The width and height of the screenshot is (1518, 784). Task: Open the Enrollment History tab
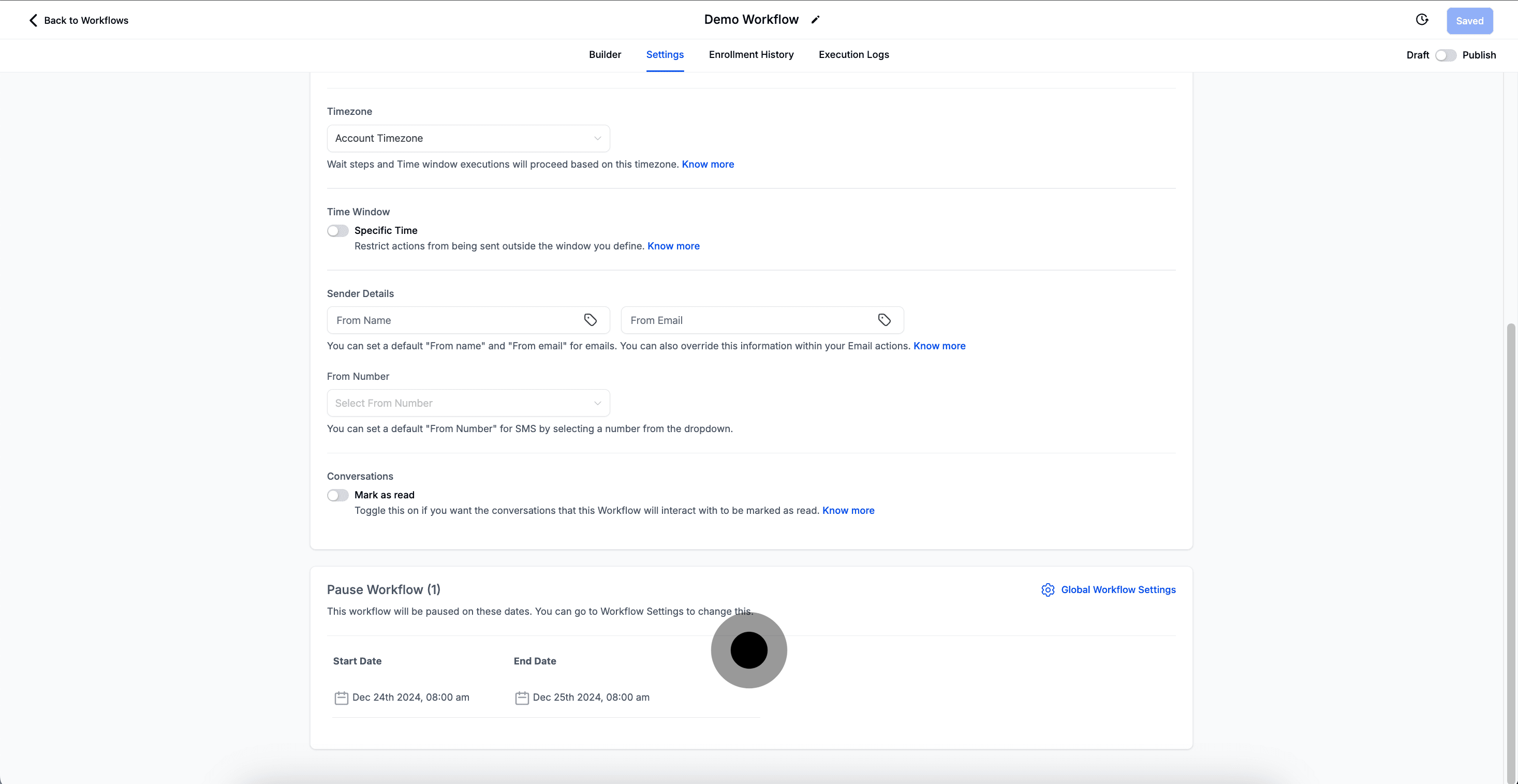(x=751, y=55)
